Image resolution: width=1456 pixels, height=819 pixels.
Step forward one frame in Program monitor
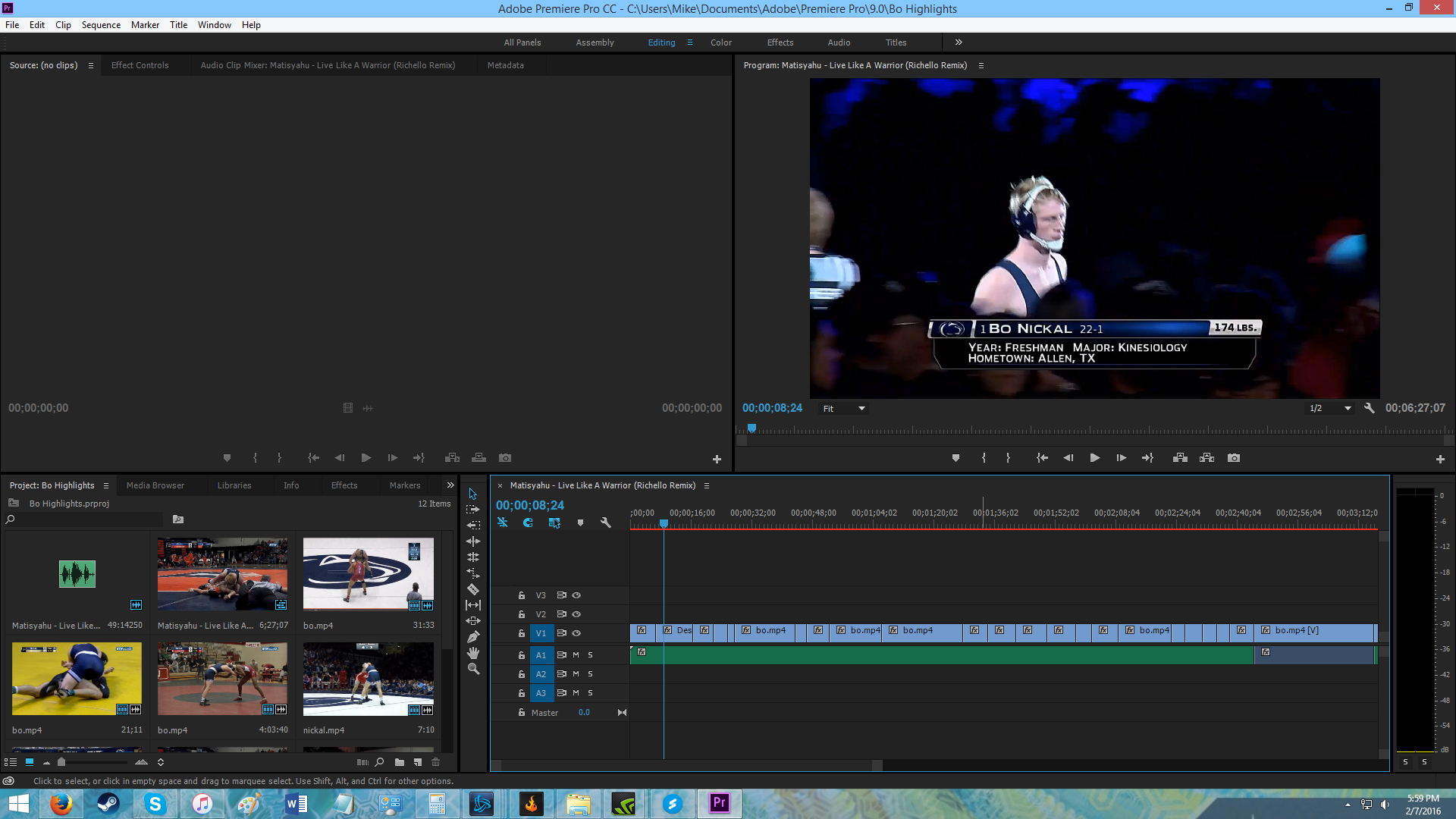pyautogui.click(x=1121, y=458)
